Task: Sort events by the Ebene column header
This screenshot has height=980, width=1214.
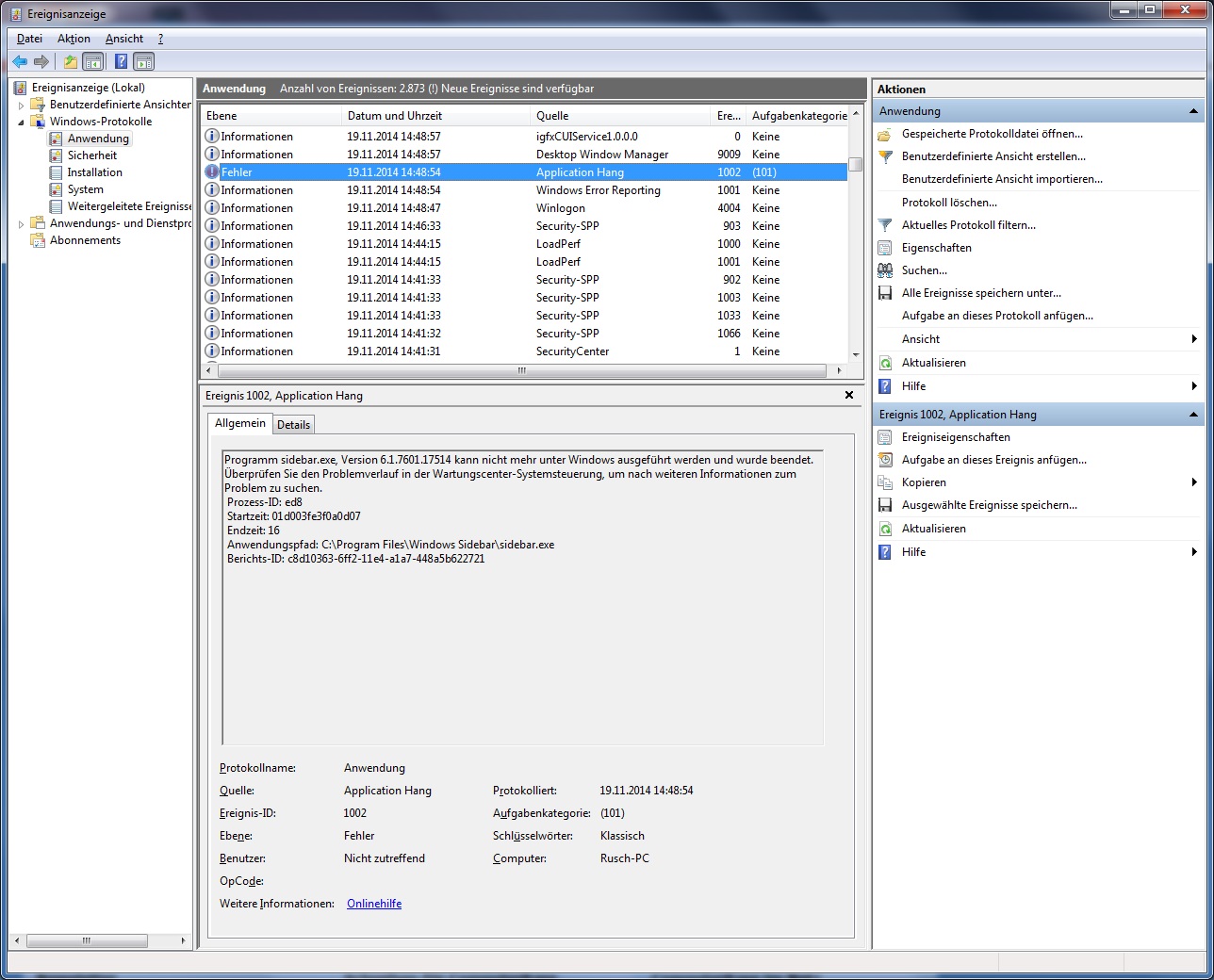Action: [x=271, y=116]
